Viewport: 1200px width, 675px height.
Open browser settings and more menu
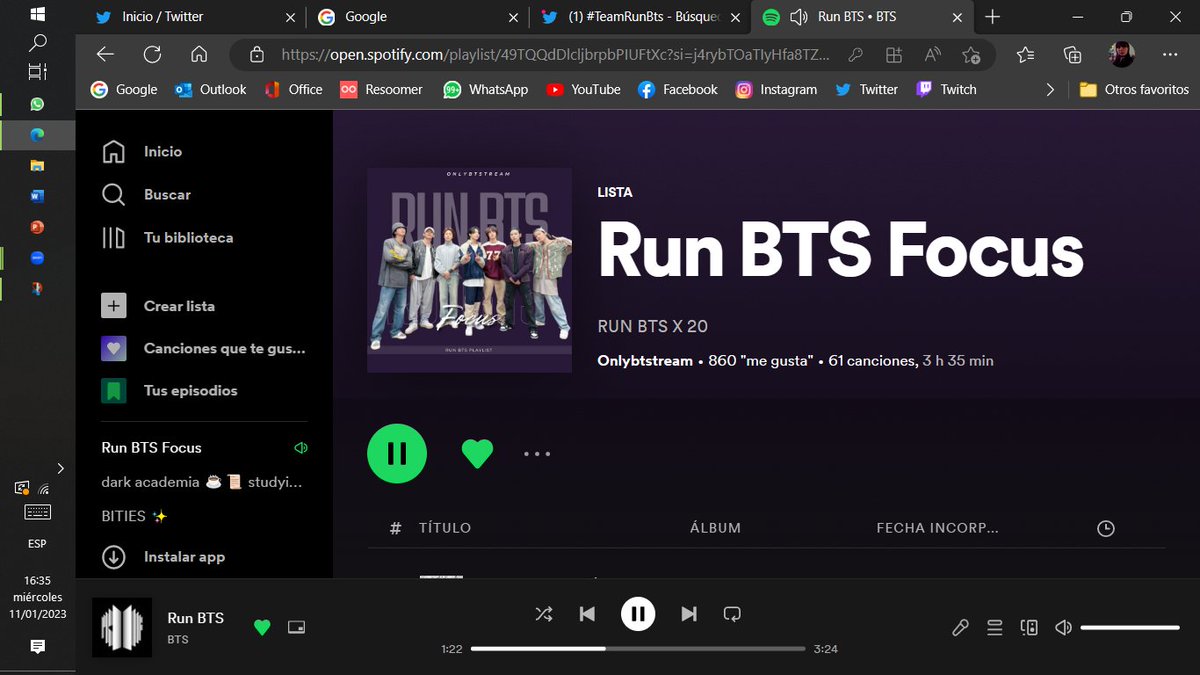(1169, 55)
